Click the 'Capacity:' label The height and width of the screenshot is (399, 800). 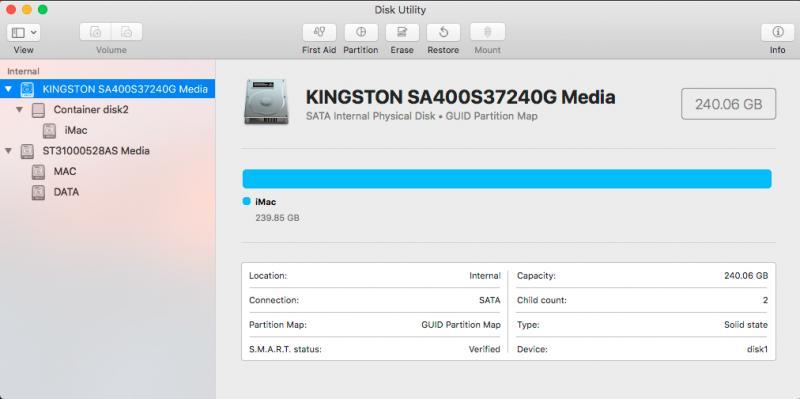pyautogui.click(x=536, y=276)
